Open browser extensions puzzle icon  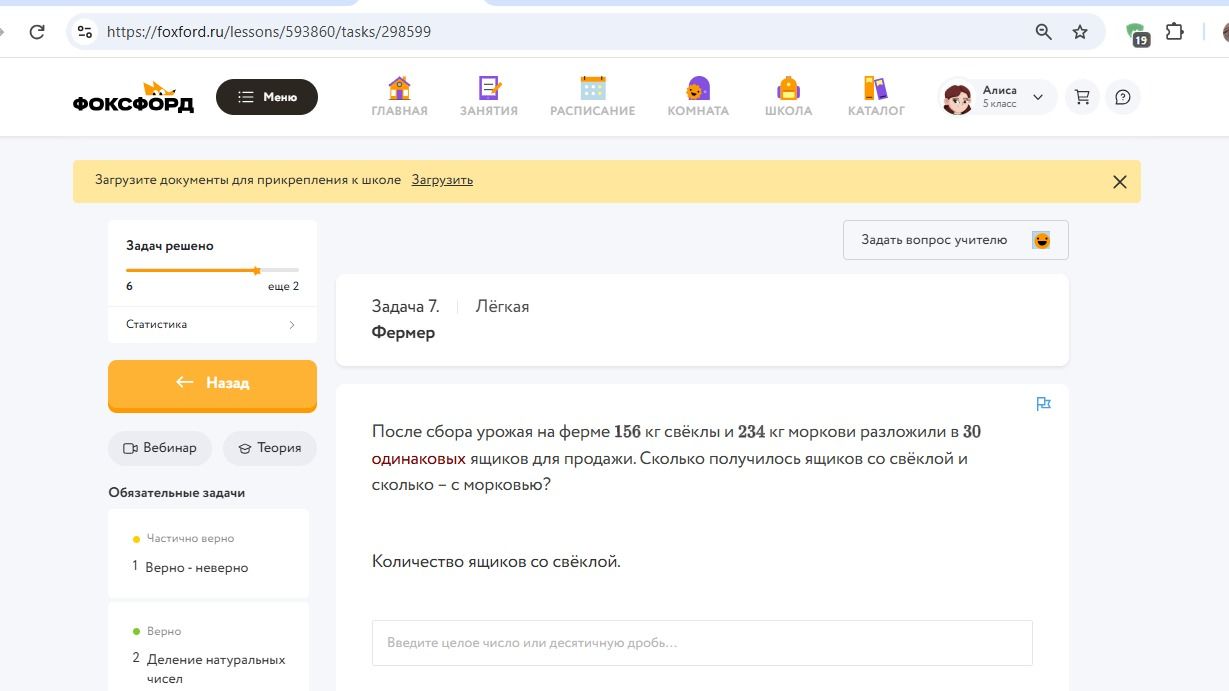(x=1175, y=32)
